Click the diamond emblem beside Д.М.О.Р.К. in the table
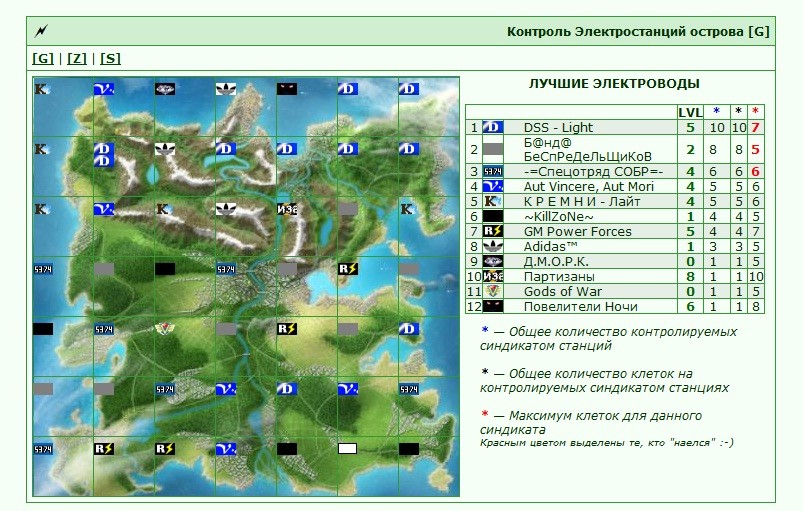The height and width of the screenshot is (511, 803). coord(493,261)
